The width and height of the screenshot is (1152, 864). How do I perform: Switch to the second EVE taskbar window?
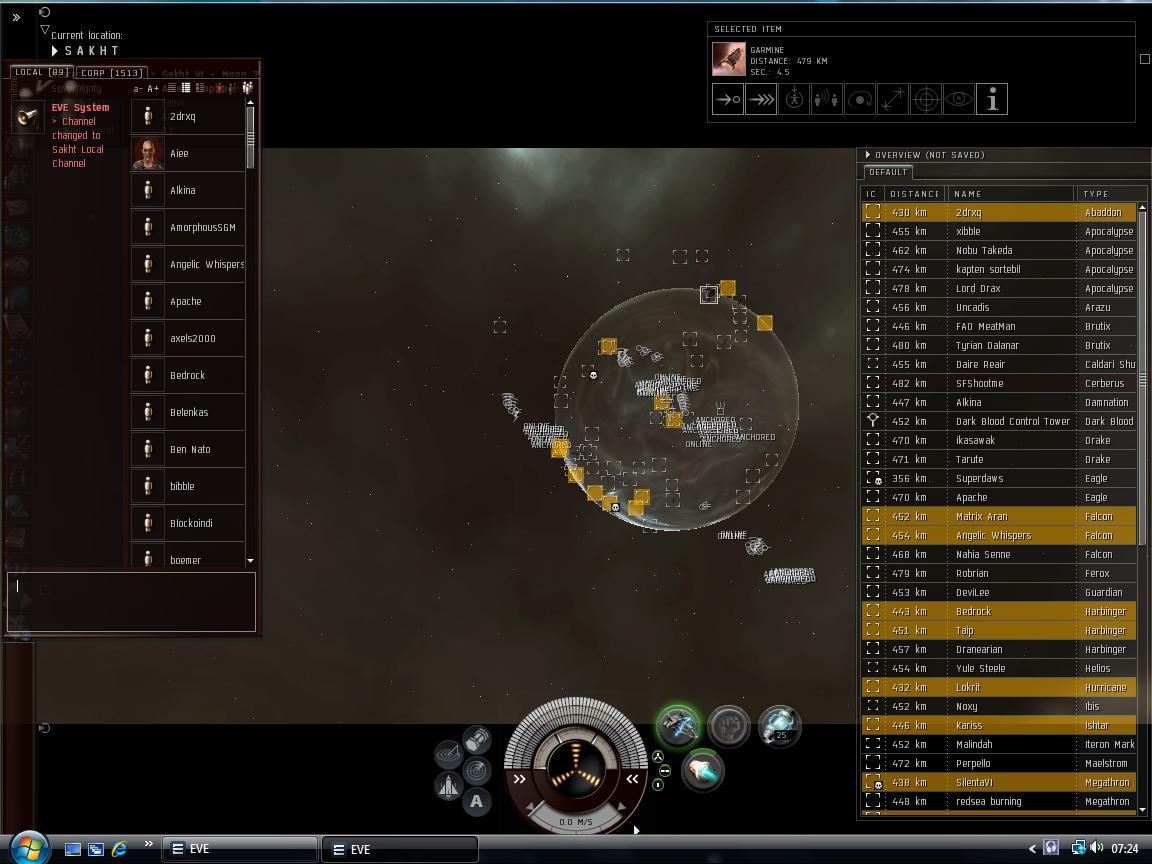click(400, 849)
